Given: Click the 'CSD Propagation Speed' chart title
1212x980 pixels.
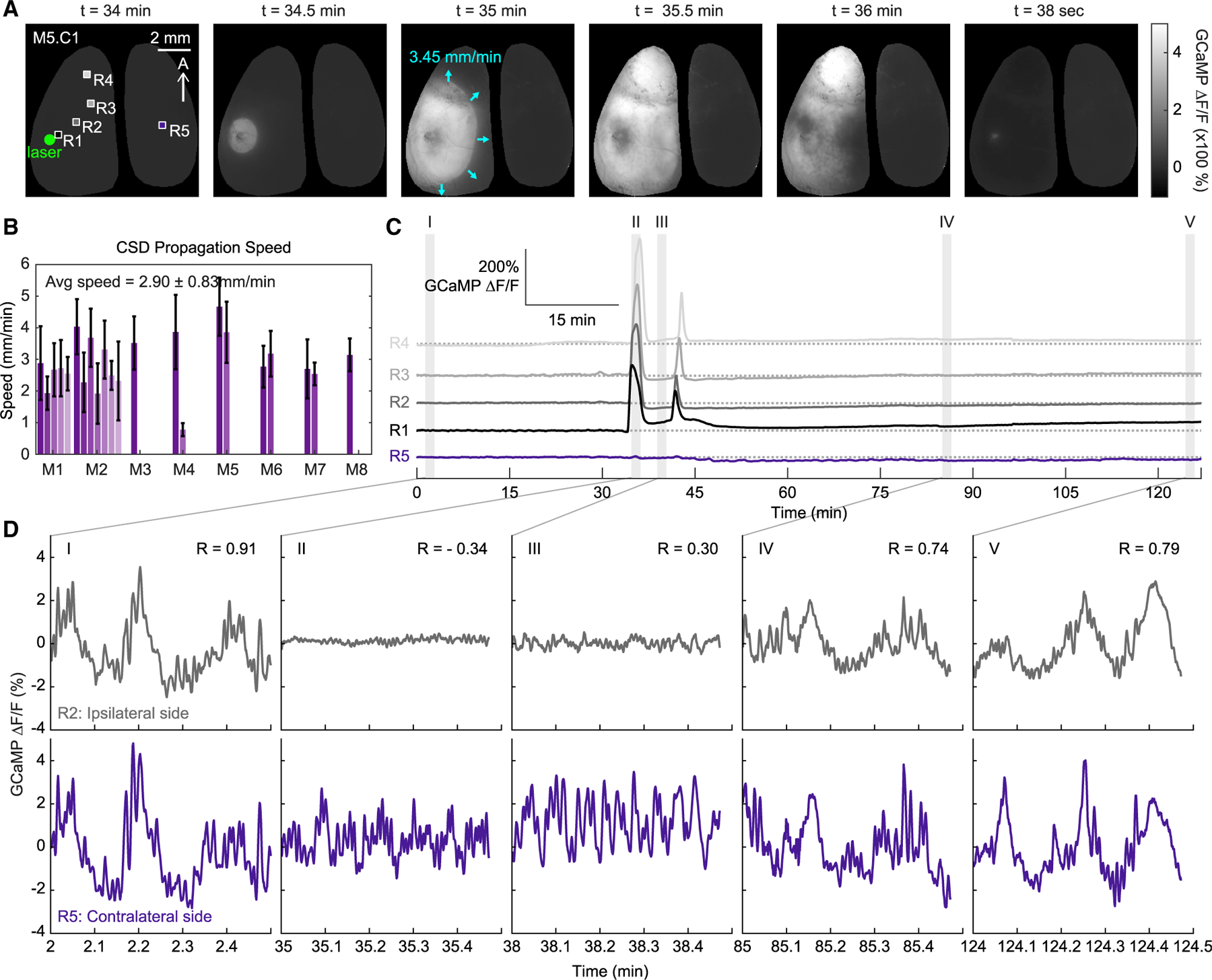Looking at the screenshot, I should point(203,248).
